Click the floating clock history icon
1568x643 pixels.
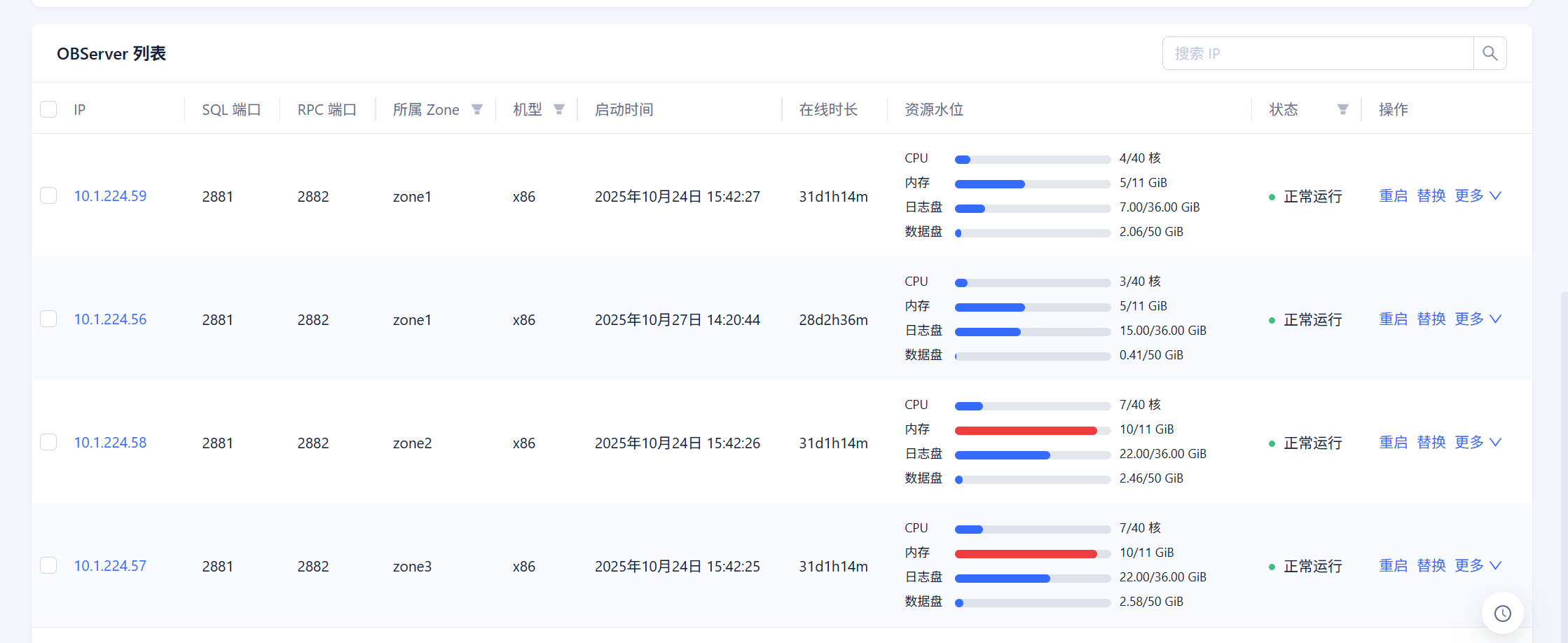pos(1502,614)
